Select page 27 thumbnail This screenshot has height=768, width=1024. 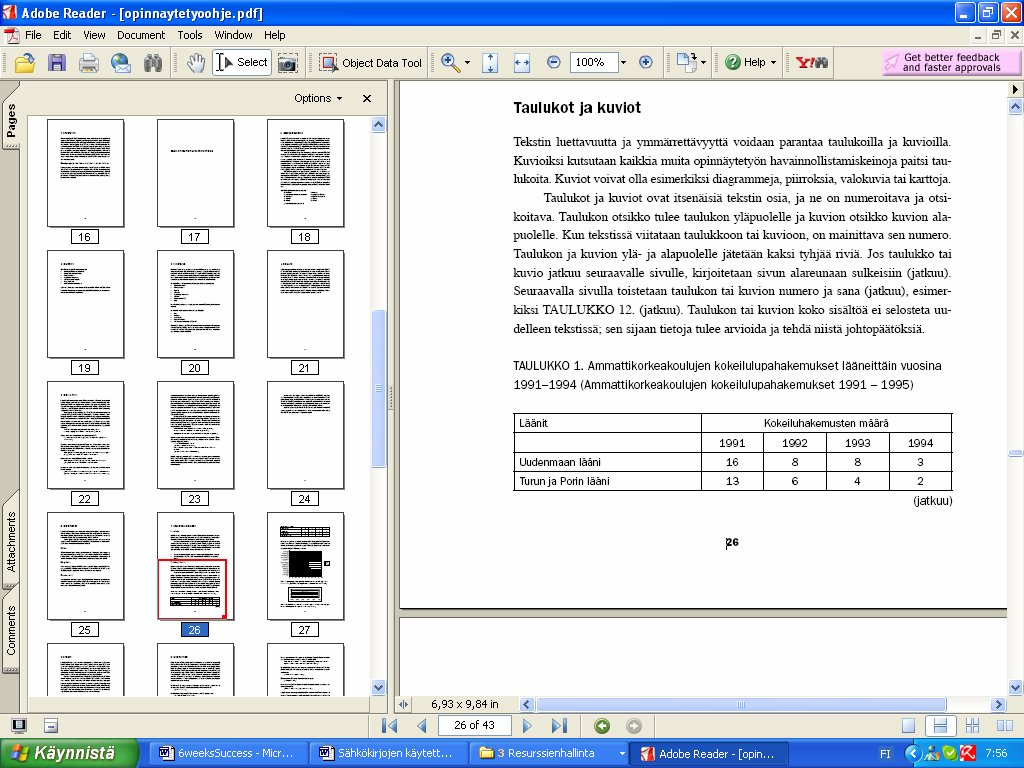tap(306, 566)
